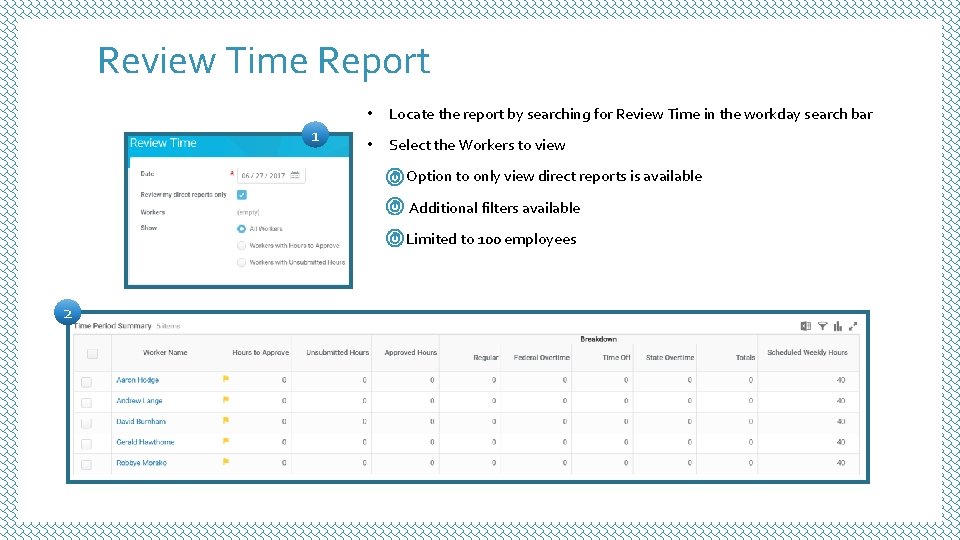The width and height of the screenshot is (960, 540).
Task: Click the Time Off column header
Action: coord(617,358)
